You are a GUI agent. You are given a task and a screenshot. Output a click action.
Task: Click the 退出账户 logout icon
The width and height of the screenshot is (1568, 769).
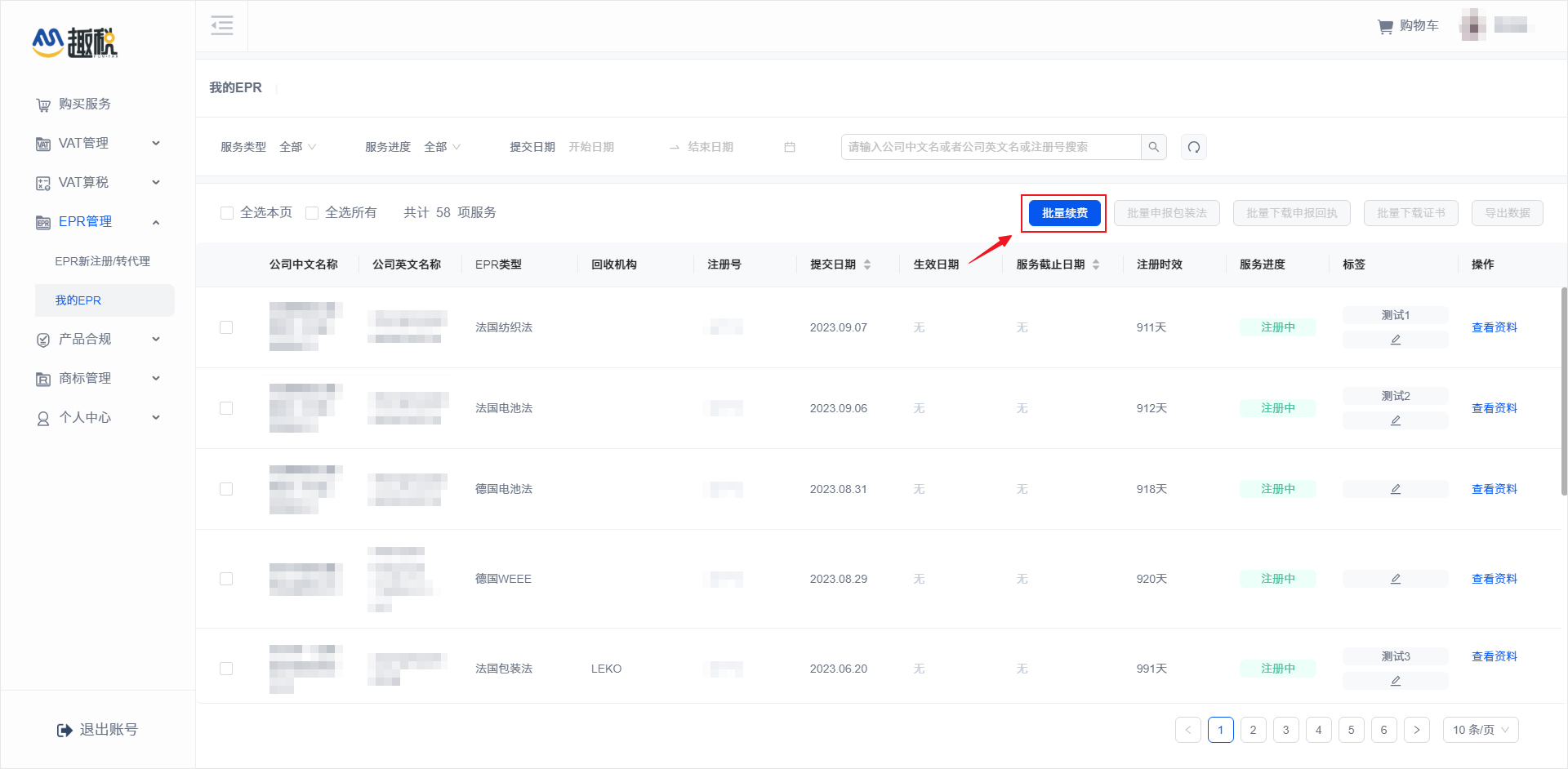65,729
